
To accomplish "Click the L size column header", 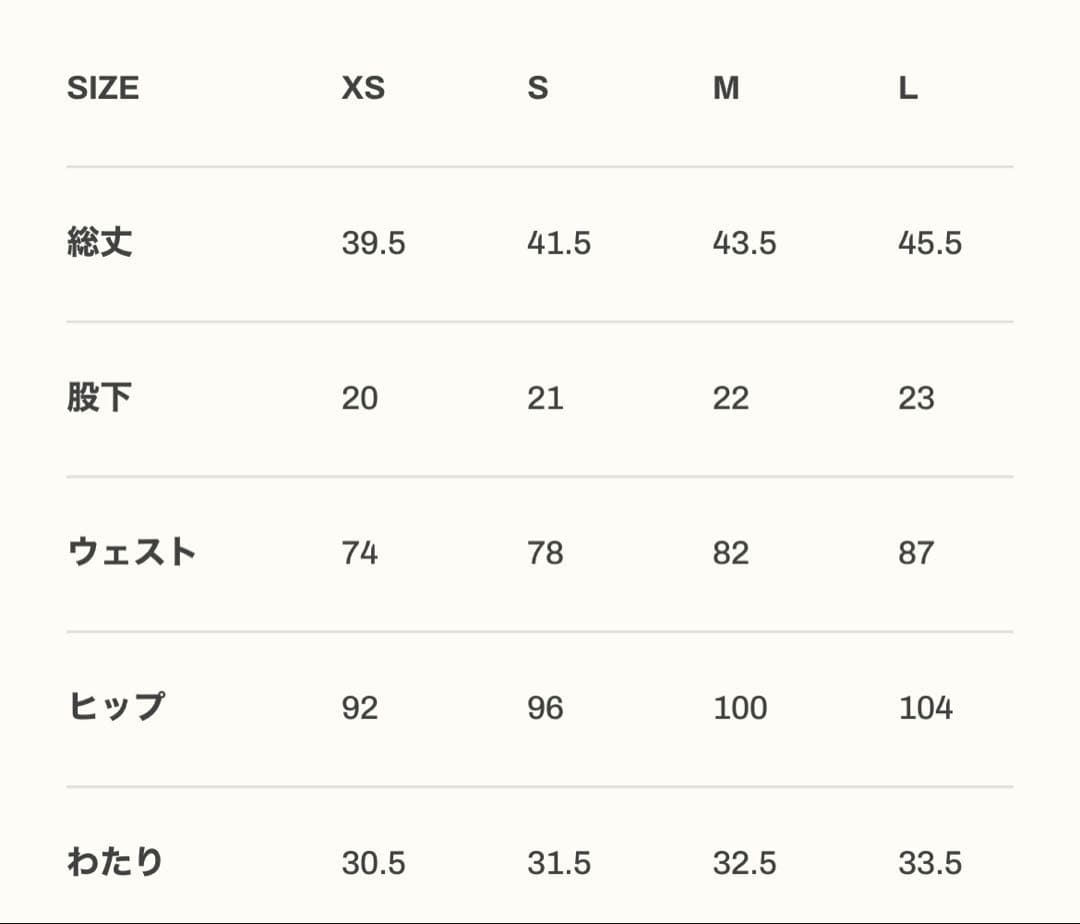I will pos(907,89).
